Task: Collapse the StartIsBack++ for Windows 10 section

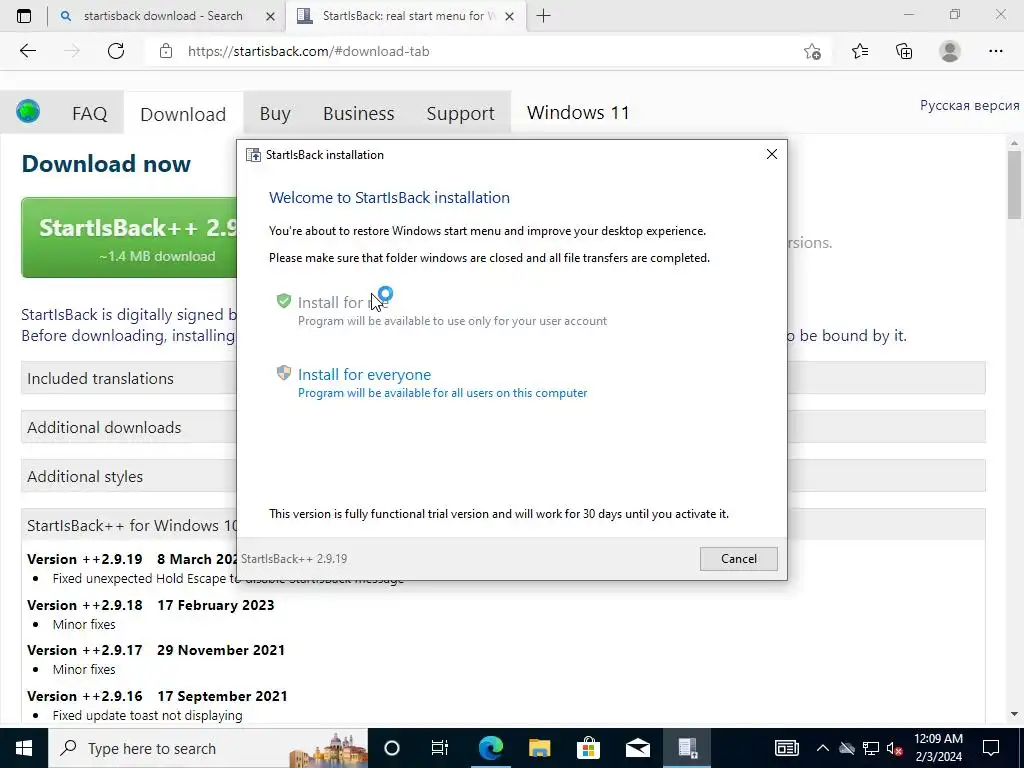Action: 129,525
